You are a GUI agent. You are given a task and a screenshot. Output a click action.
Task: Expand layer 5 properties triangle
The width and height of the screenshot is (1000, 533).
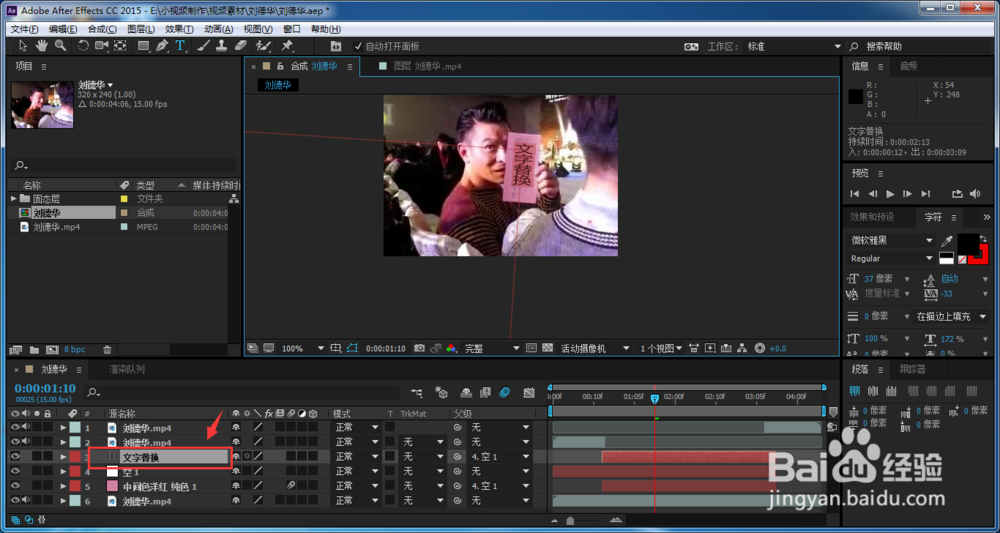point(63,486)
